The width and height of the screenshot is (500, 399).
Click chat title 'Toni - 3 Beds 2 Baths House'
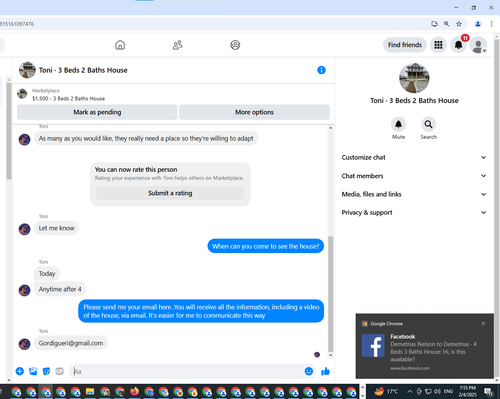pyautogui.click(x=83, y=70)
